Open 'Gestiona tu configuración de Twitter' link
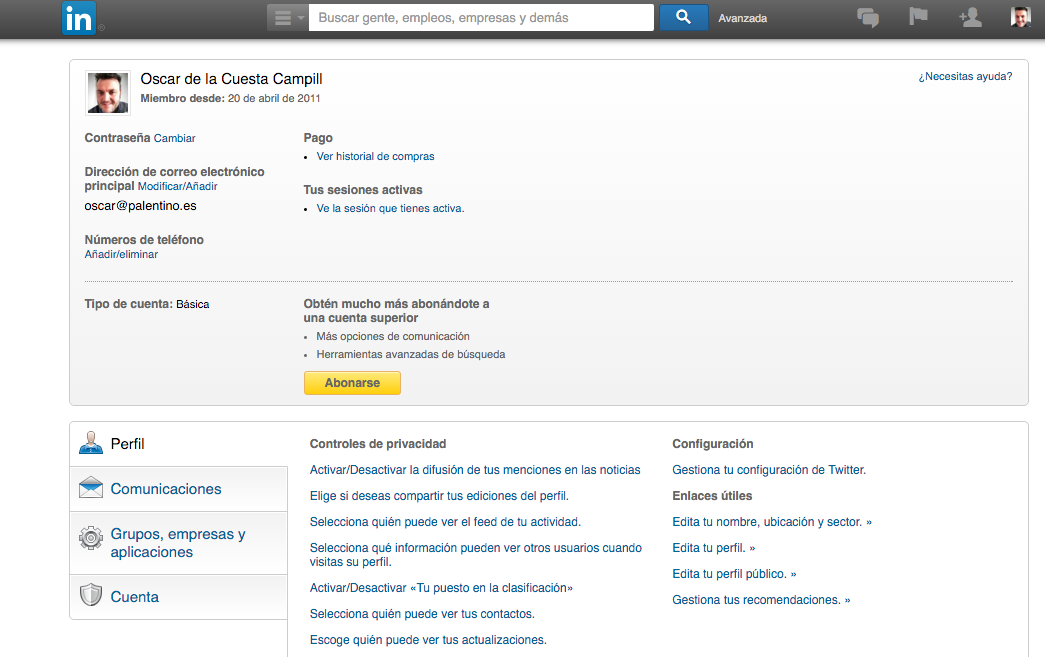 (x=768, y=470)
